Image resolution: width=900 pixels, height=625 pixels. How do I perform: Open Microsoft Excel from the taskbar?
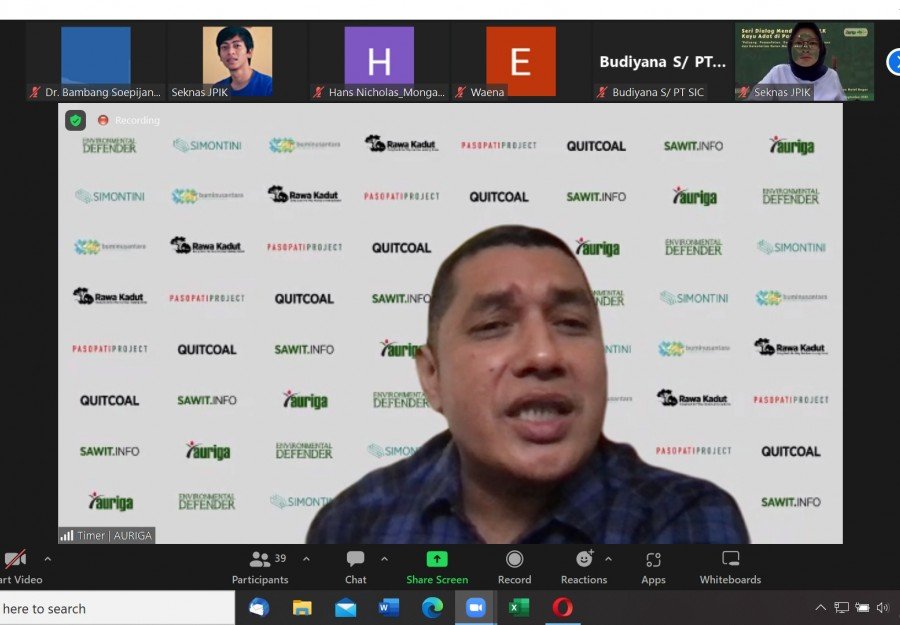coord(519,608)
